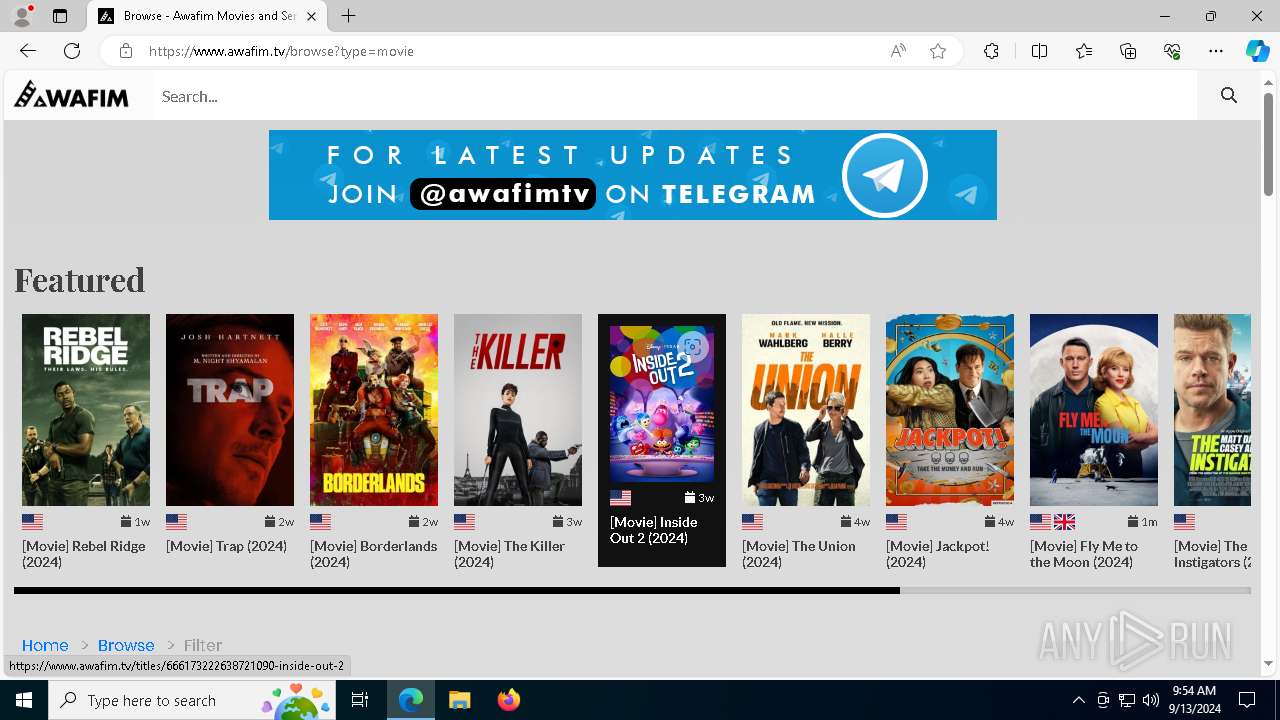This screenshot has height=720, width=1280.
Task: Open Copilot sidebar
Action: (x=1257, y=51)
